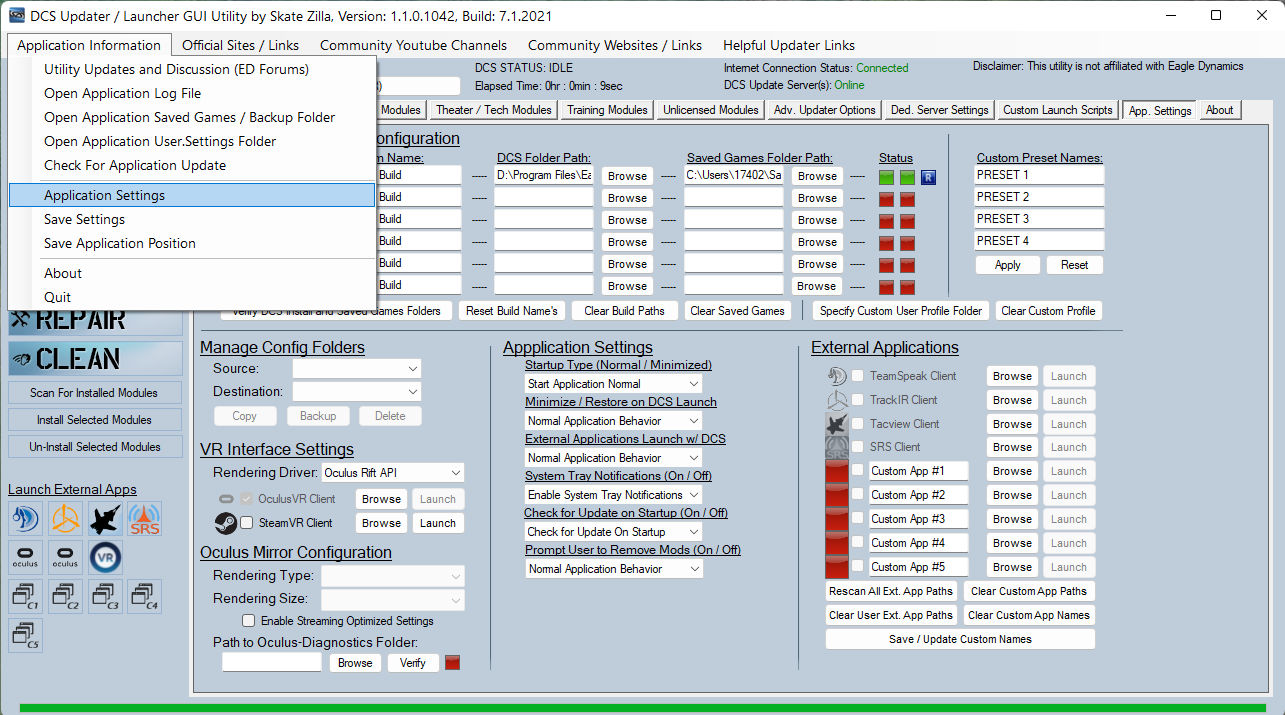Click red indicator next to Verify button
This screenshot has width=1285, height=715.
tap(452, 662)
